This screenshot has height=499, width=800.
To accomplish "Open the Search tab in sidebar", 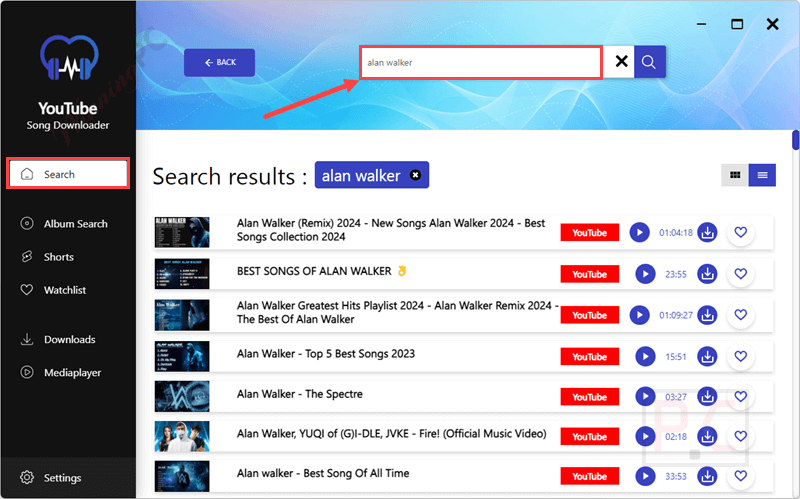I will 68,174.
